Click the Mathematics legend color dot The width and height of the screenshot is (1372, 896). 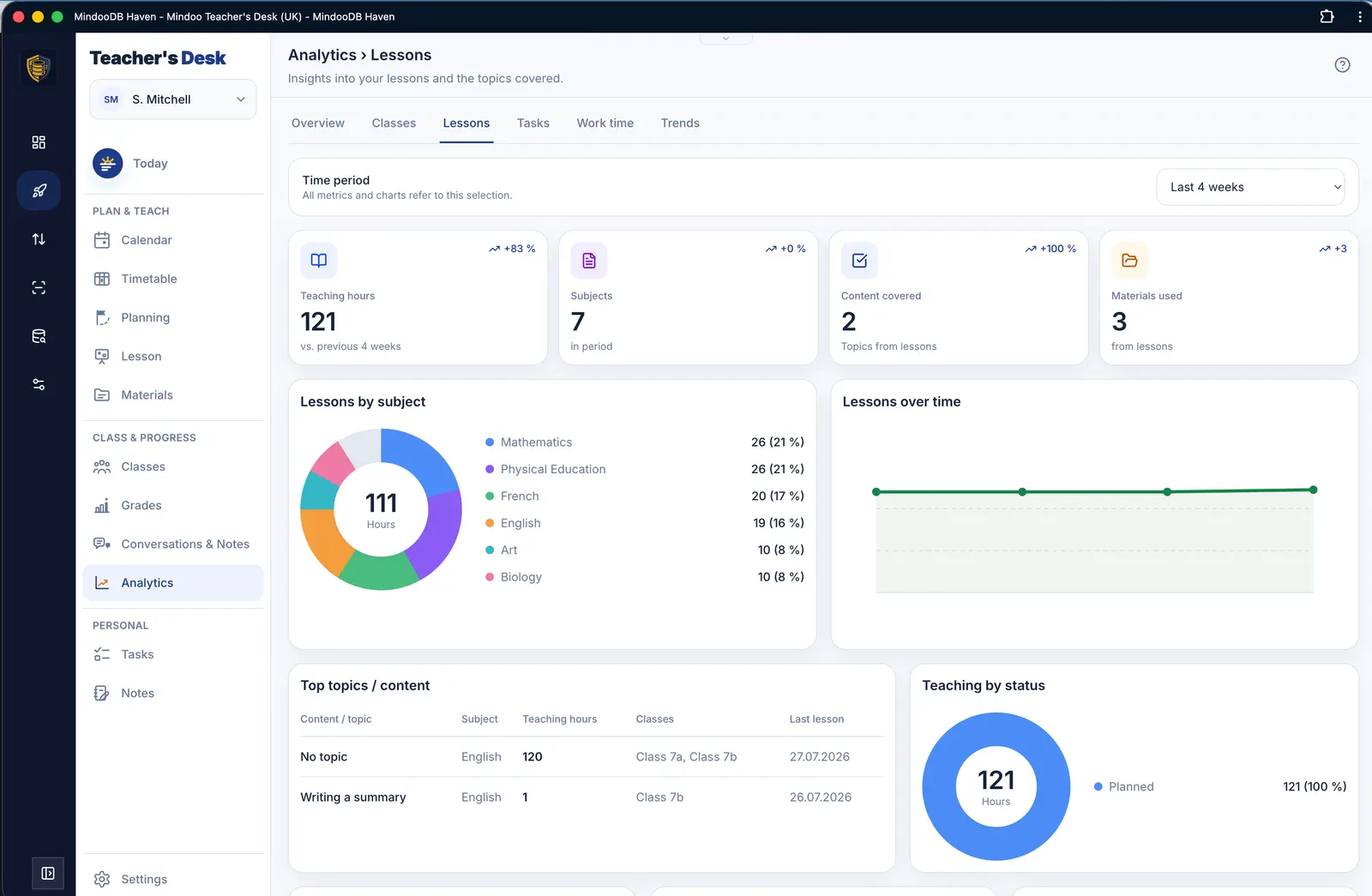490,442
